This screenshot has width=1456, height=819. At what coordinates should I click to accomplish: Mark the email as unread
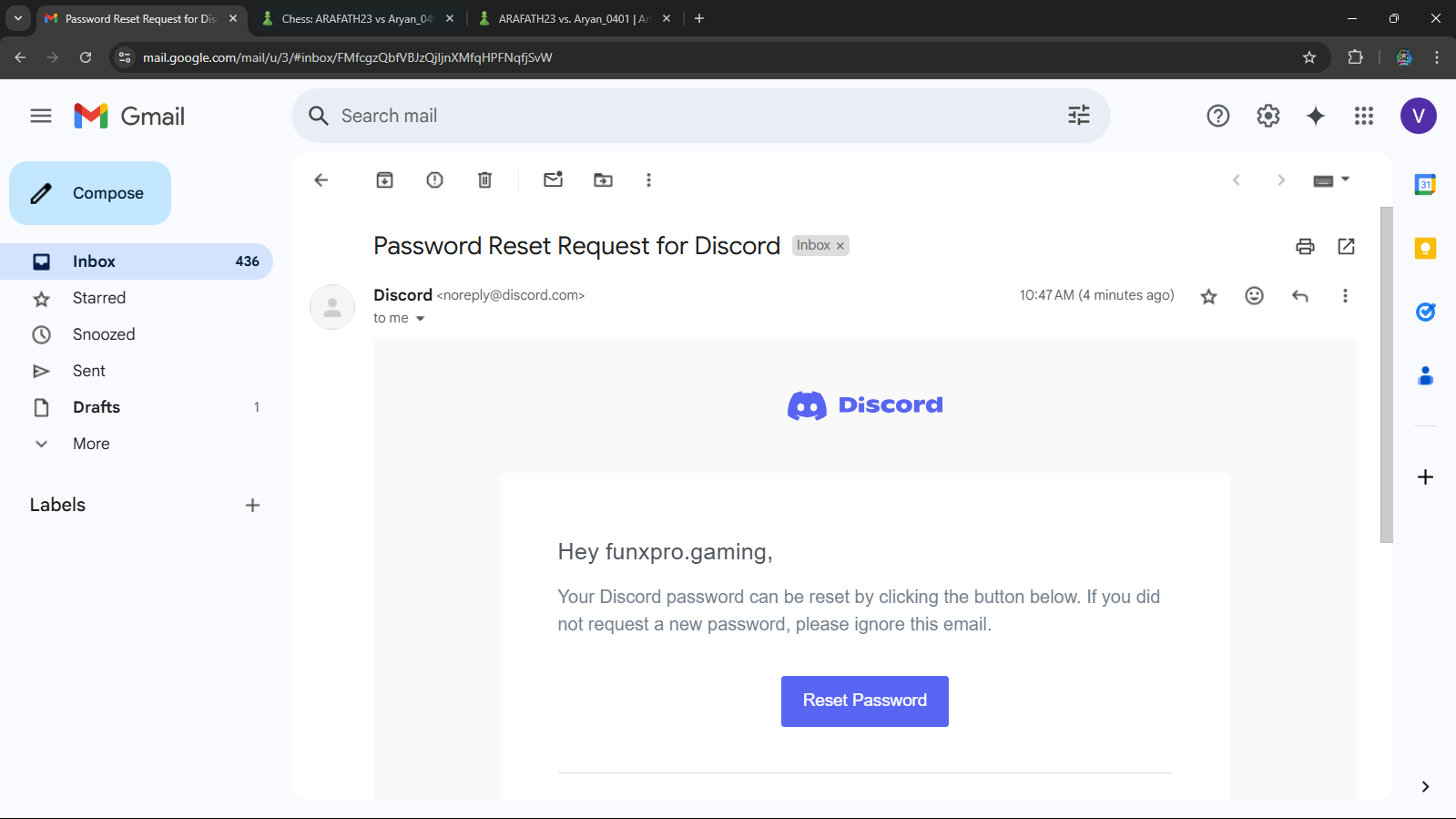pos(554,179)
